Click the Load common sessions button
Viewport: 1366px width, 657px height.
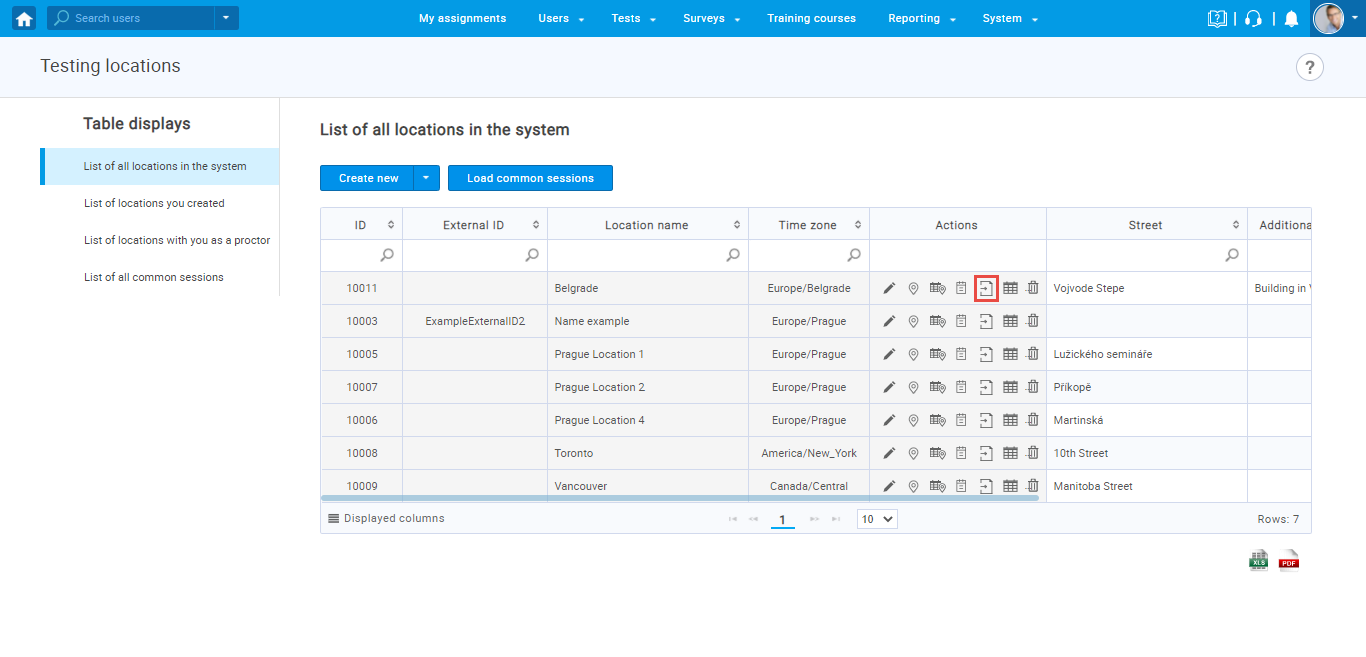530,178
